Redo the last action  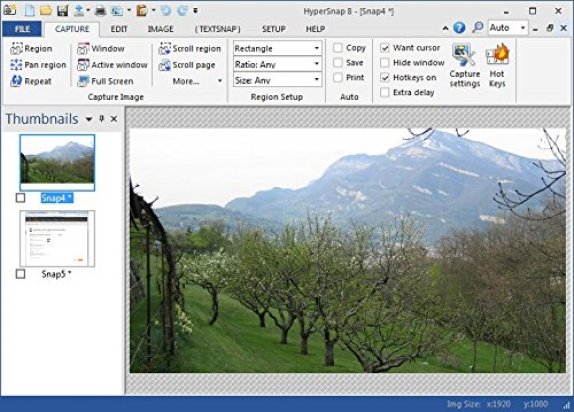point(182,10)
